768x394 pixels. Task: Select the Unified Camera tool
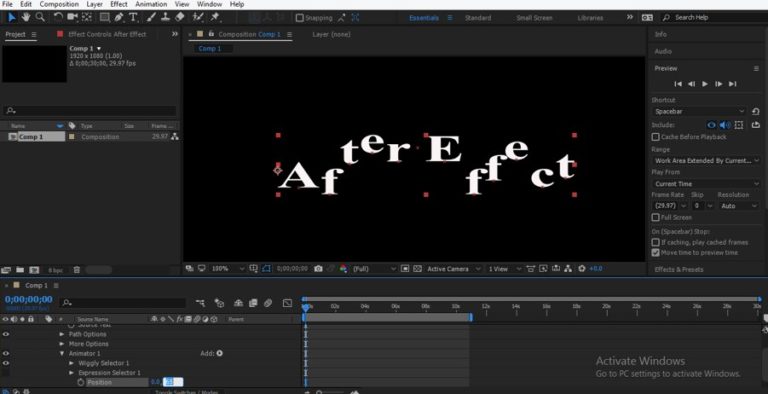pyautogui.click(x=72, y=17)
